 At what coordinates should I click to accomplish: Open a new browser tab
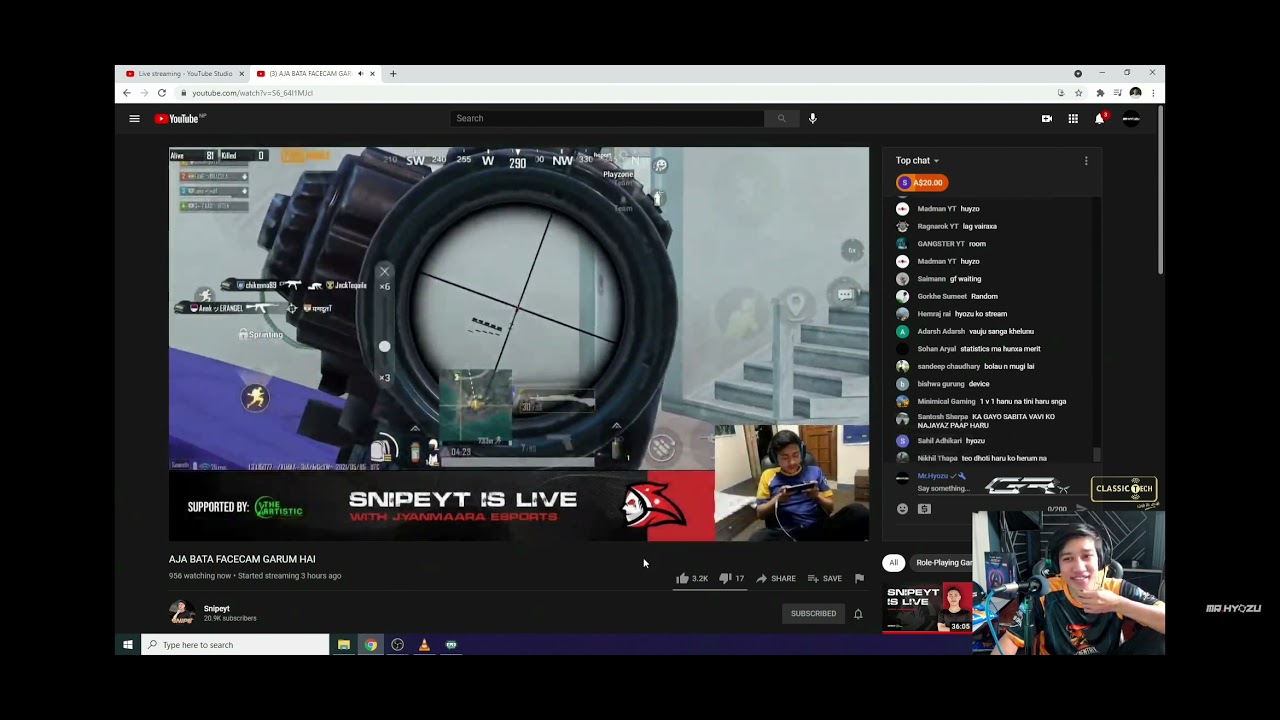tap(393, 74)
